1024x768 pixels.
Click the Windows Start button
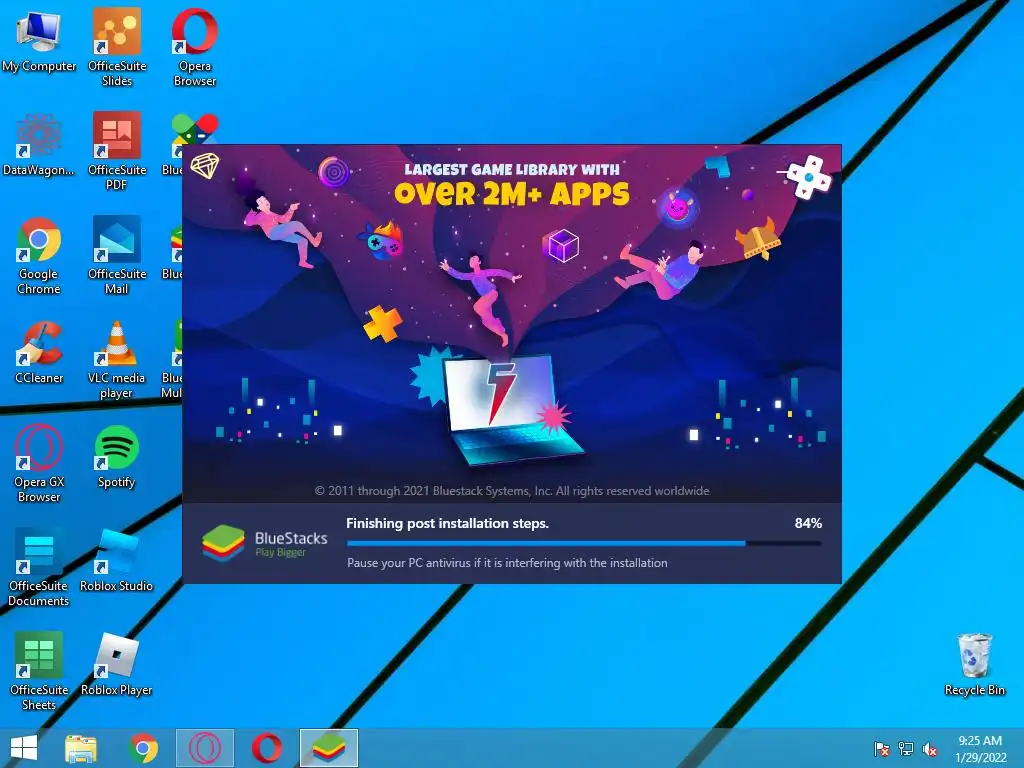tap(24, 748)
